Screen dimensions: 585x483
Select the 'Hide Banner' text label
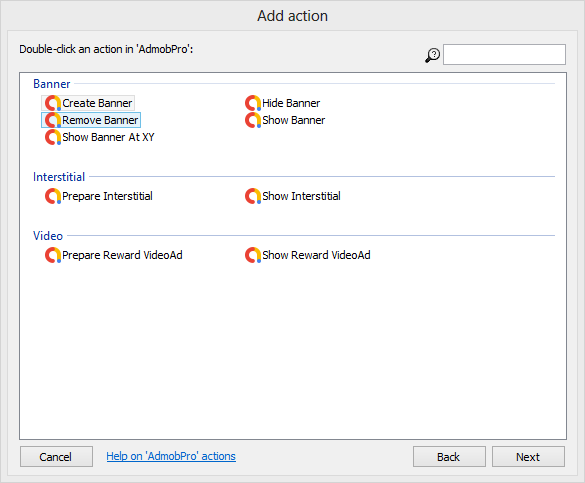291,103
